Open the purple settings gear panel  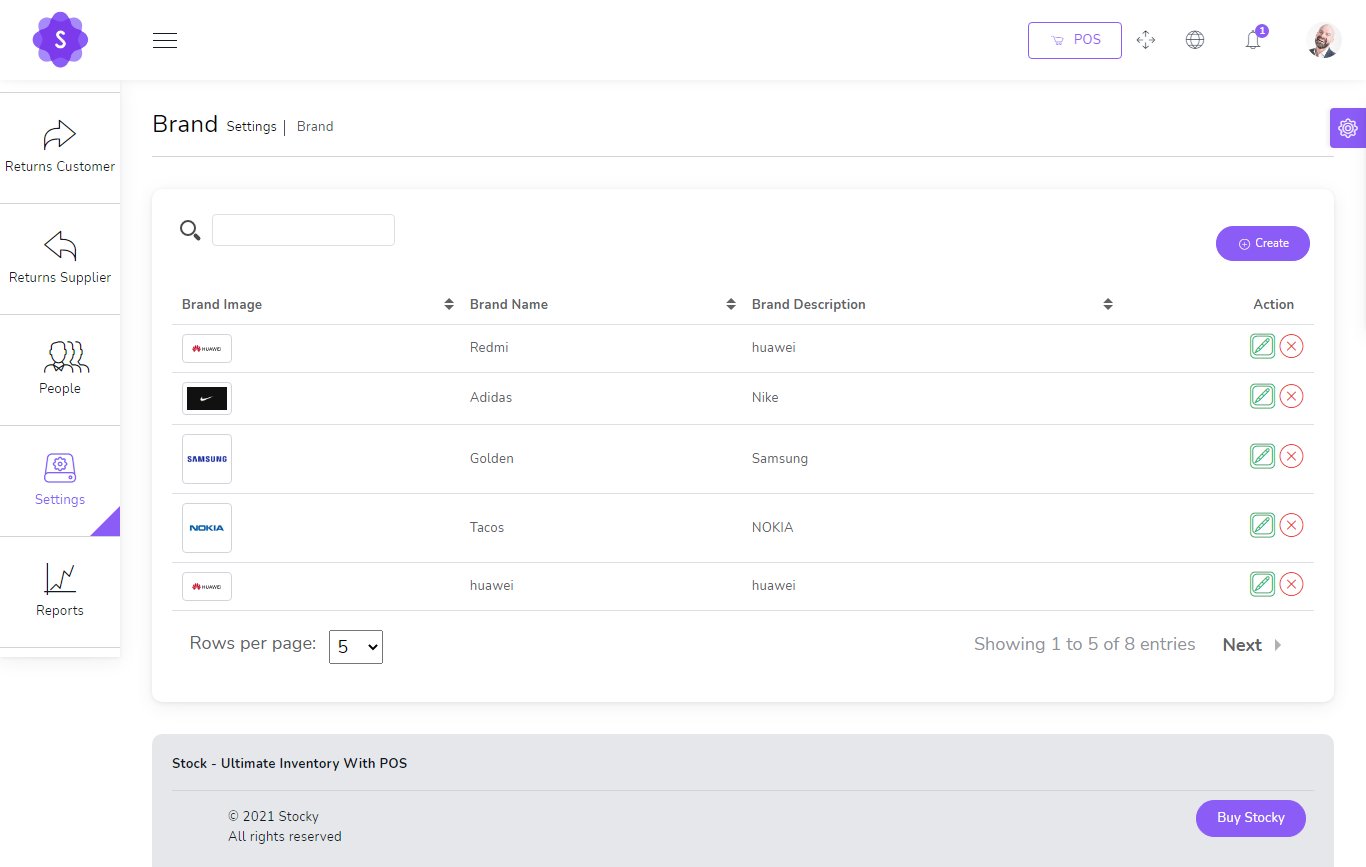(1347, 128)
